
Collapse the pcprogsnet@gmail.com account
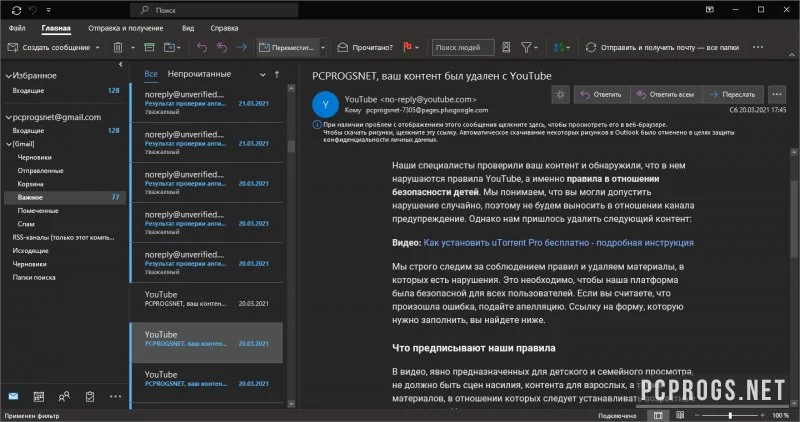pyautogui.click(x=9, y=117)
